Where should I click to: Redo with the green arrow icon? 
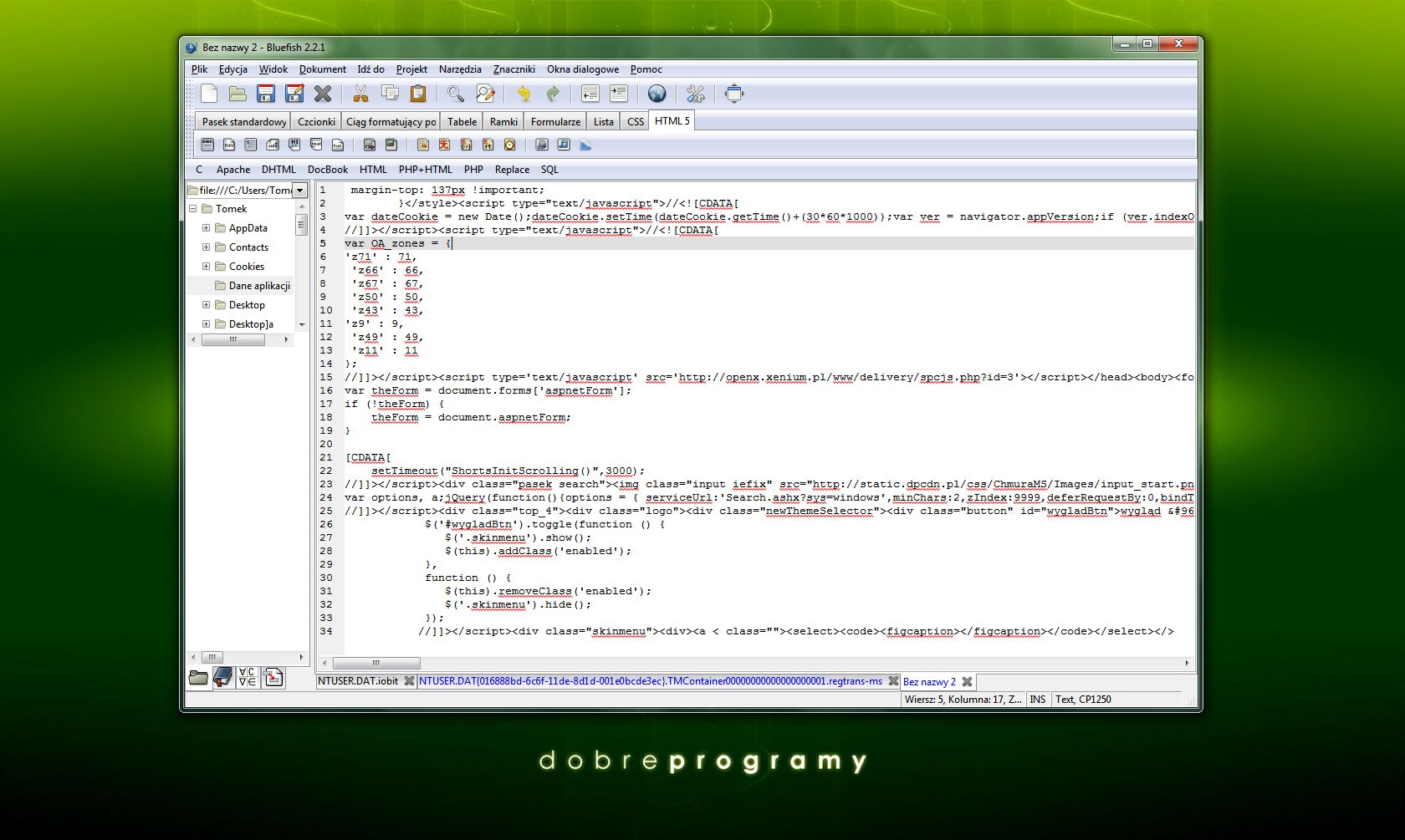pyautogui.click(x=552, y=94)
